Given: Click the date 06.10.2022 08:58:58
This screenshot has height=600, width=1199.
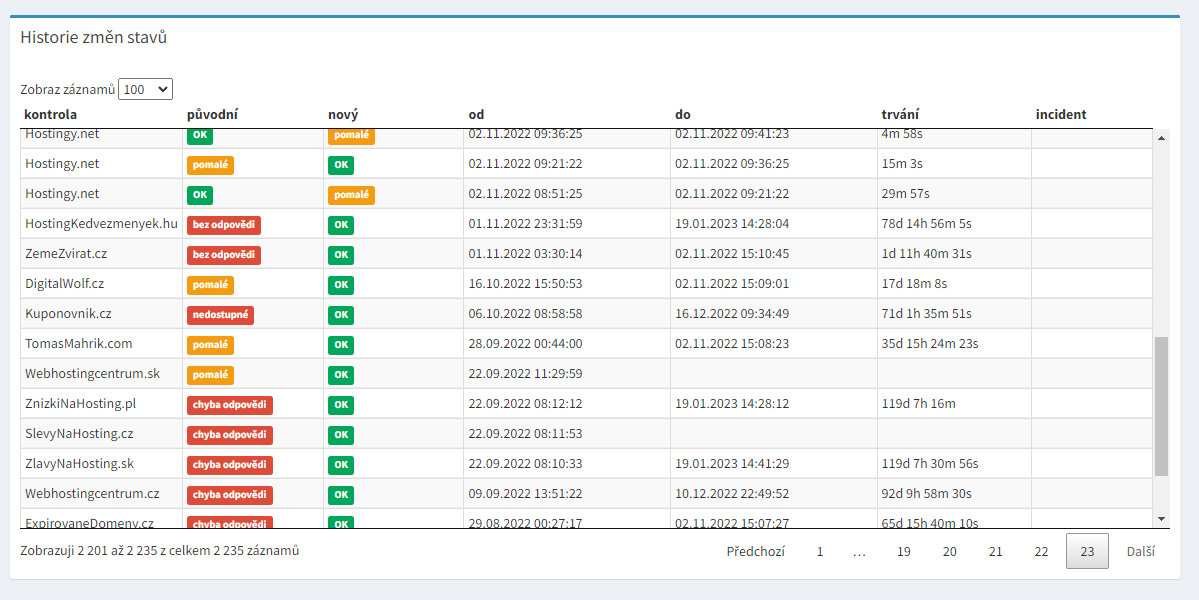Looking at the screenshot, I should [525, 313].
